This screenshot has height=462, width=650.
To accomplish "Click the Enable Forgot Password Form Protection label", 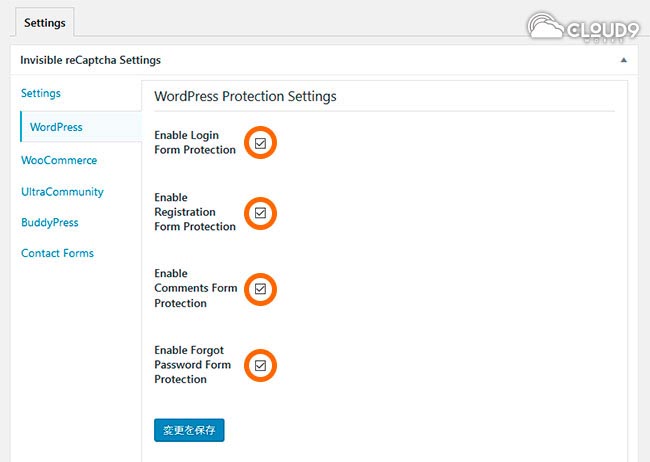I will pos(193,365).
